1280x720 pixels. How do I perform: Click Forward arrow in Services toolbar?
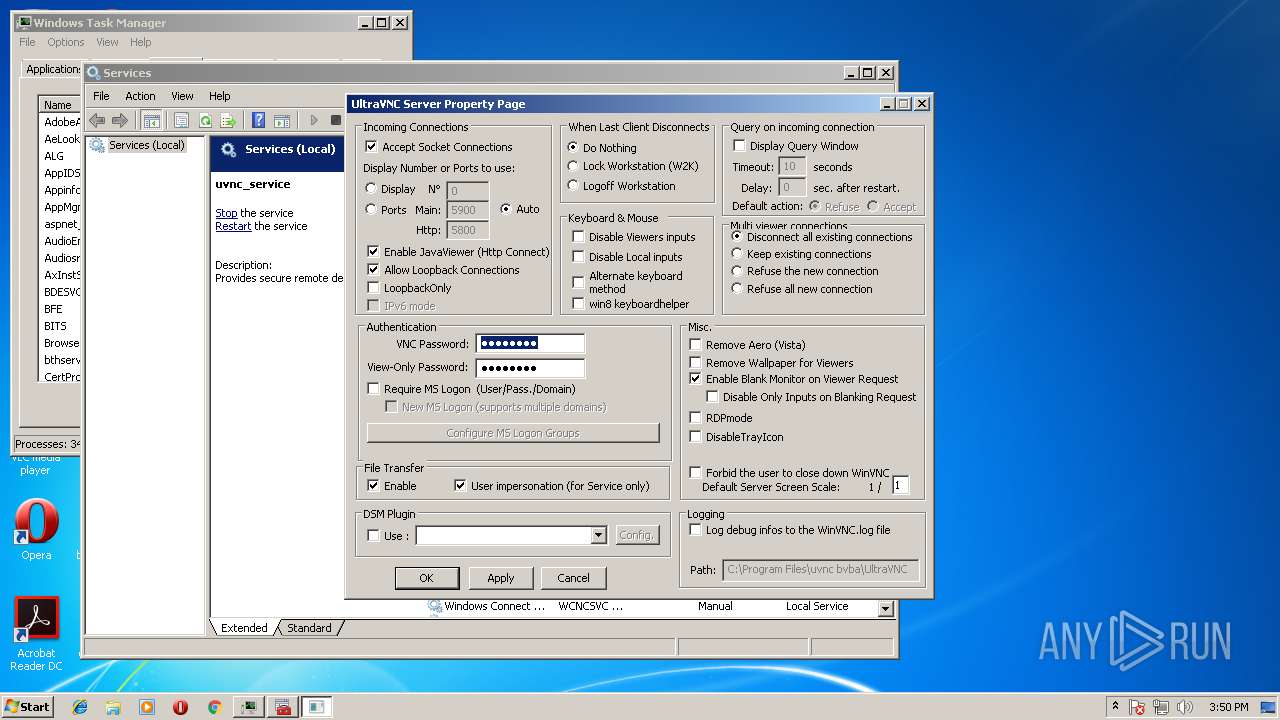(x=120, y=121)
